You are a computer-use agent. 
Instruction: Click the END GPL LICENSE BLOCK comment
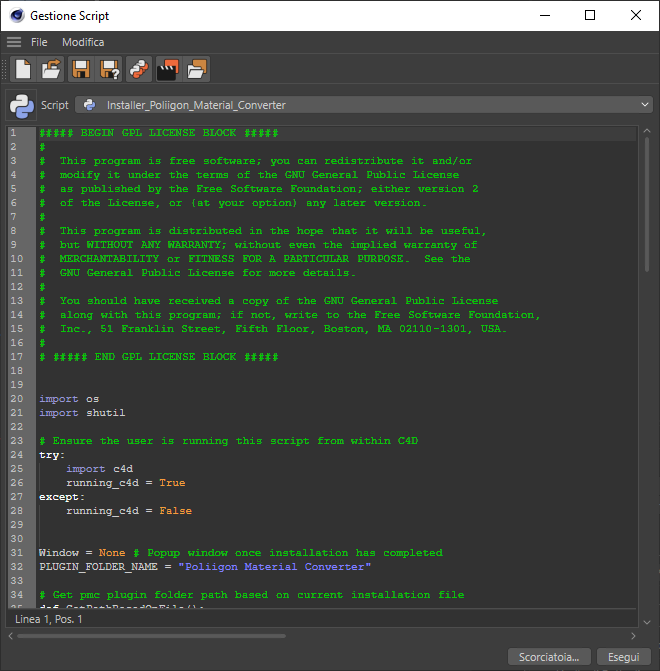159,357
